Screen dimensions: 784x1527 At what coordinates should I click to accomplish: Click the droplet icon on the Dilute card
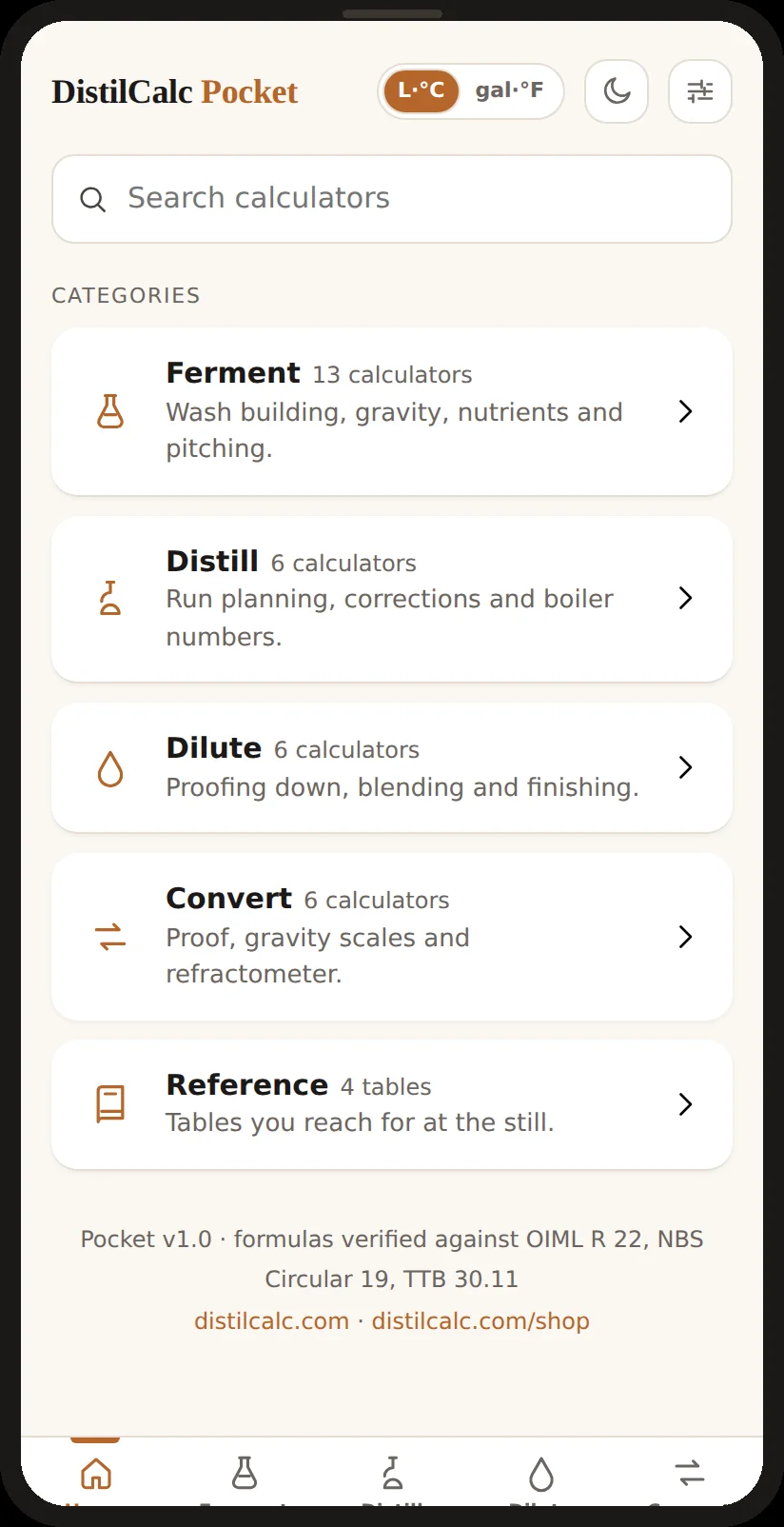pos(110,768)
